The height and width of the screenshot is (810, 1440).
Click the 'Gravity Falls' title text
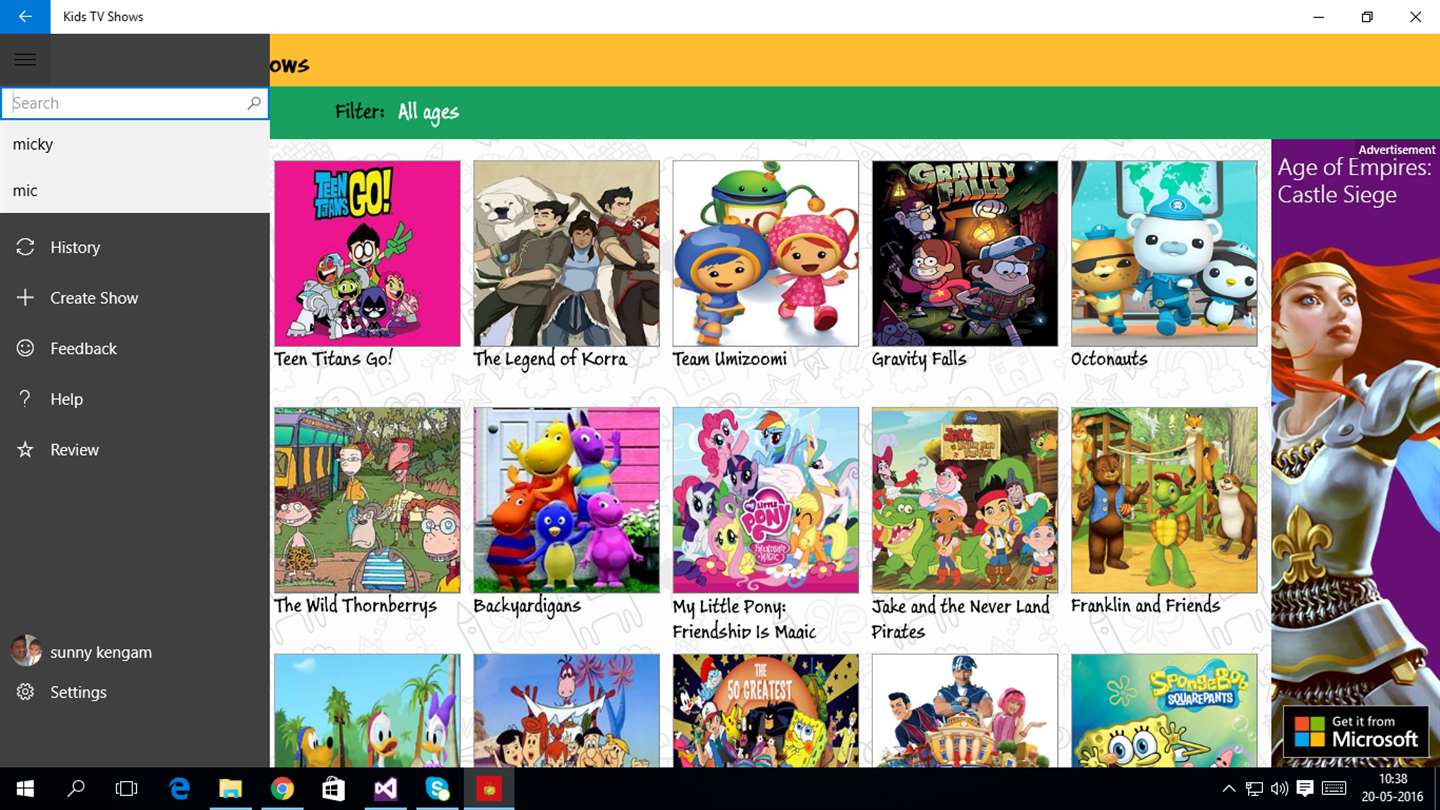[x=919, y=359]
